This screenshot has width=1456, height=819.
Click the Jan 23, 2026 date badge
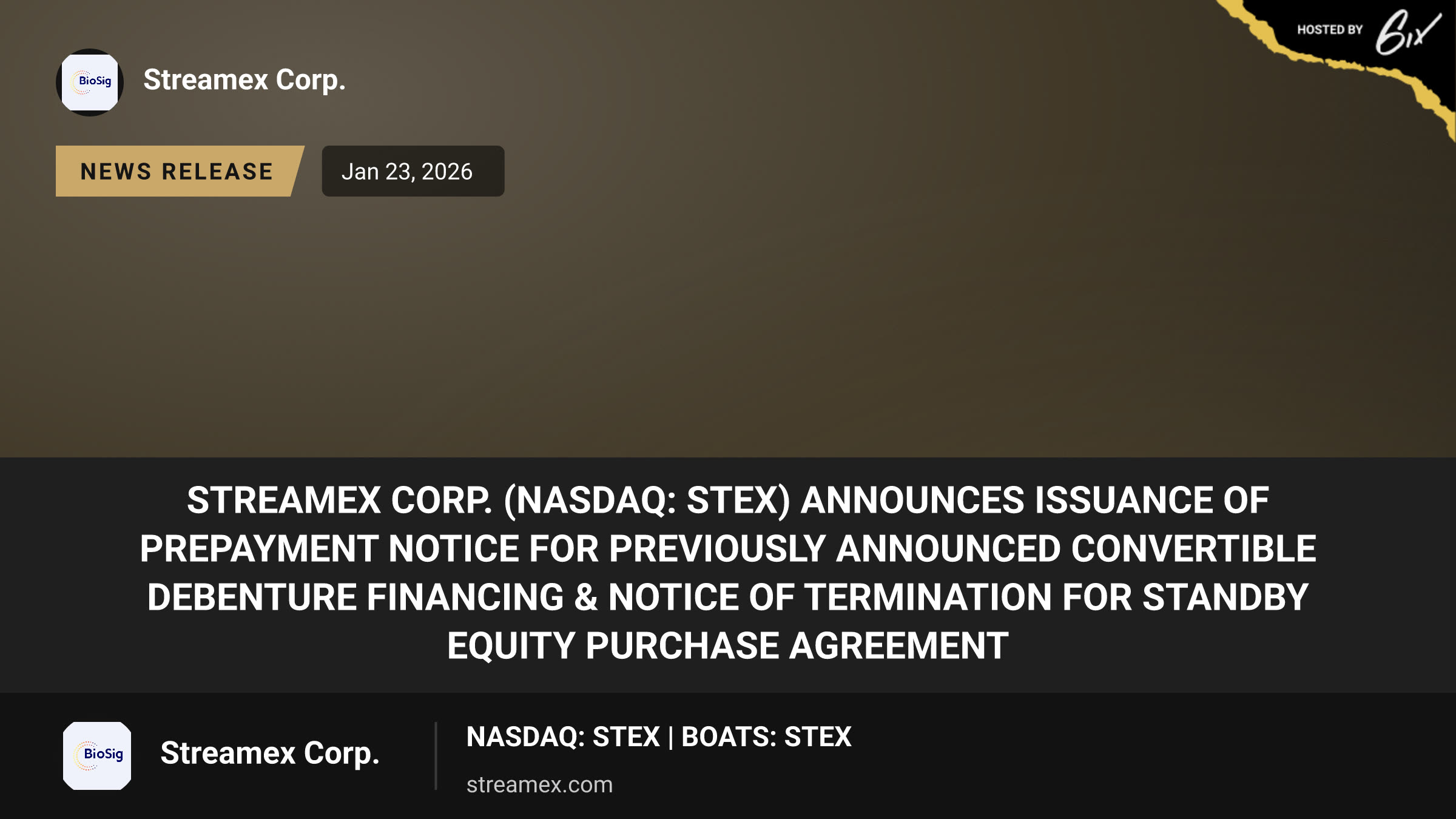click(413, 171)
